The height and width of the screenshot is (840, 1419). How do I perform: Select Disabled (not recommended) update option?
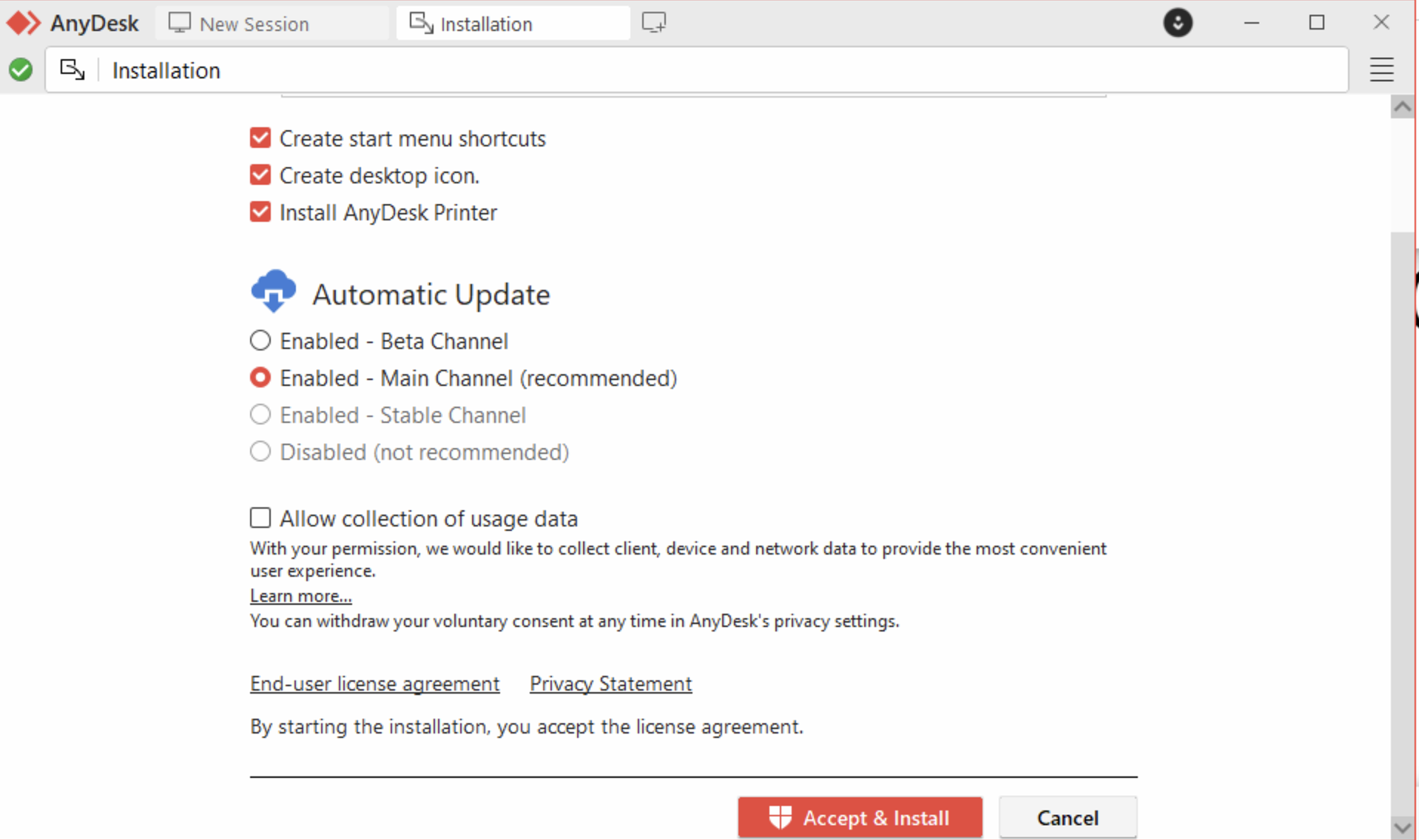click(260, 452)
